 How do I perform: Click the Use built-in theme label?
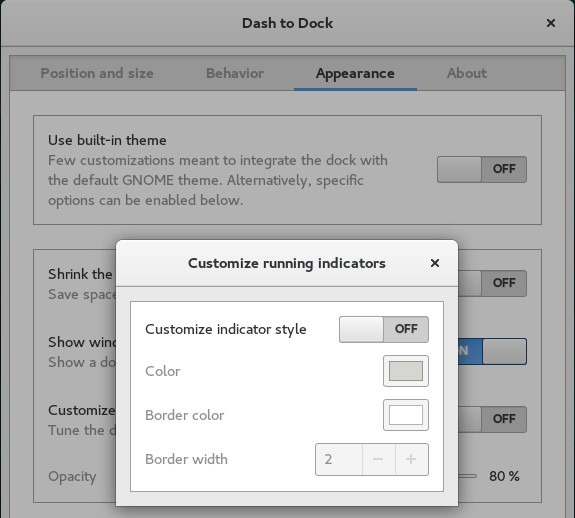click(107, 140)
